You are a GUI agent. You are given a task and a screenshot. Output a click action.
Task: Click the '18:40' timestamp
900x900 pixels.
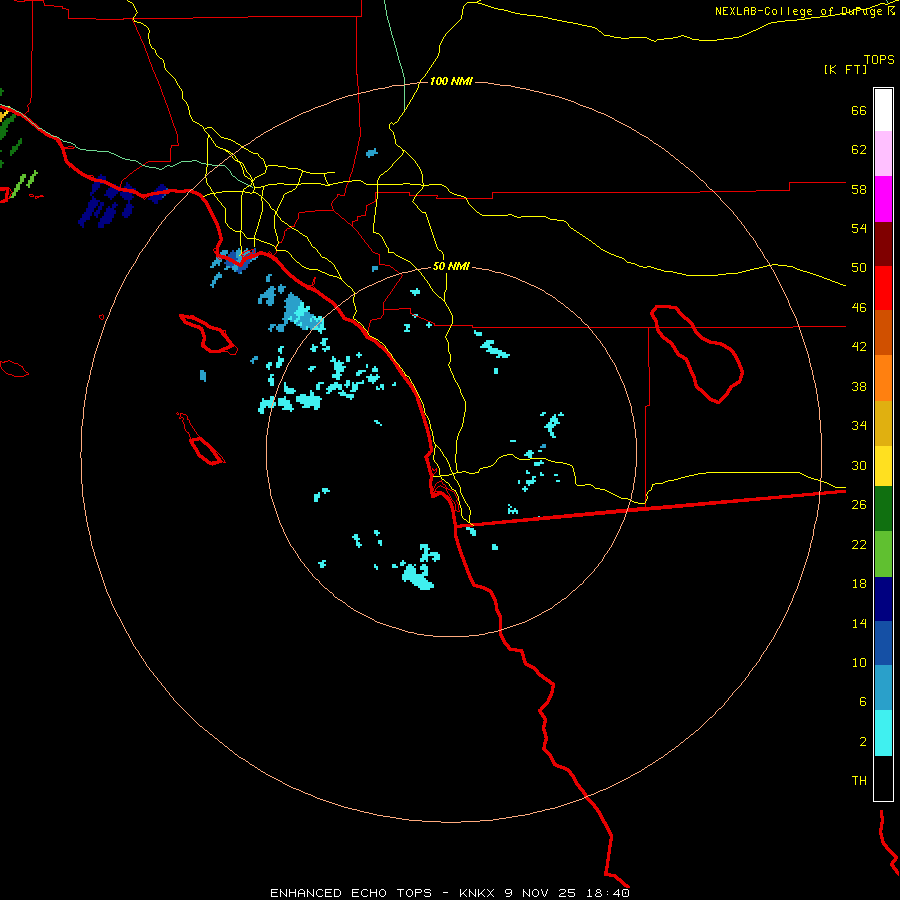tap(608, 893)
